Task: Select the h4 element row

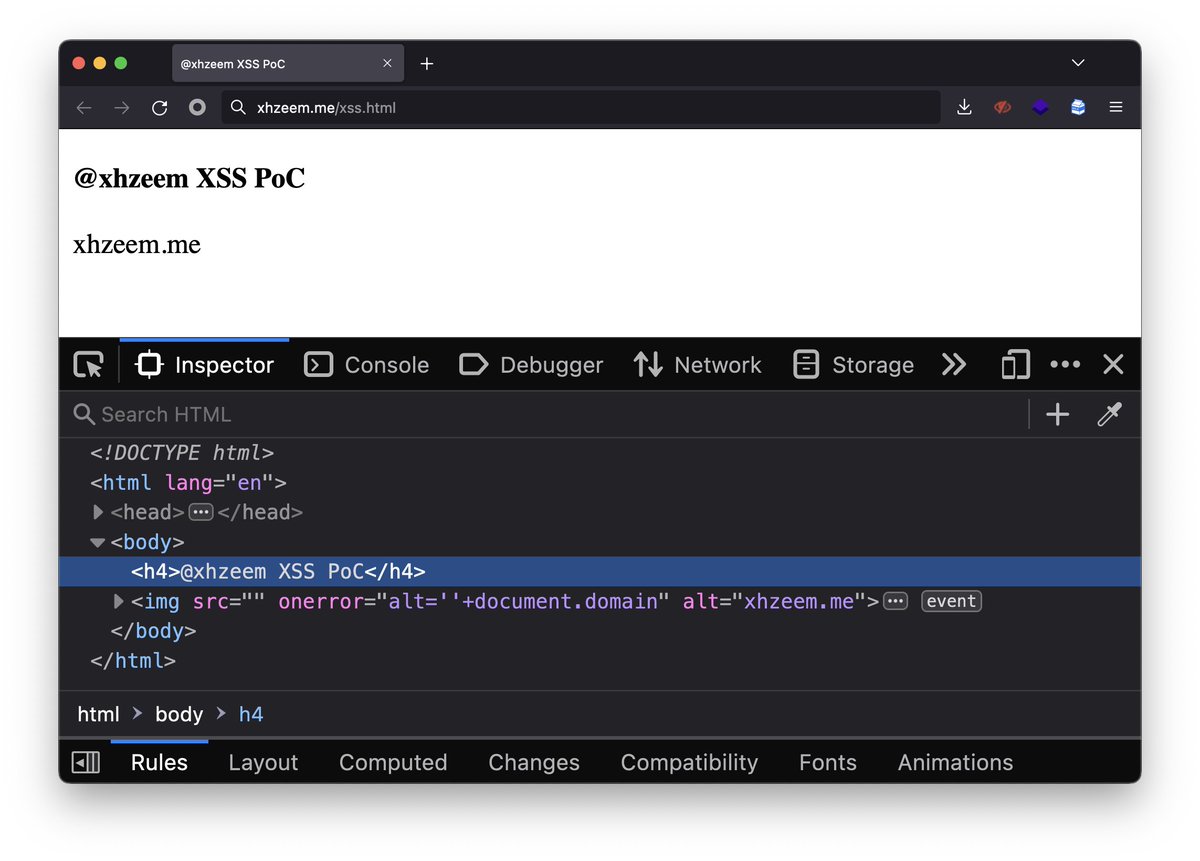Action: (x=600, y=571)
